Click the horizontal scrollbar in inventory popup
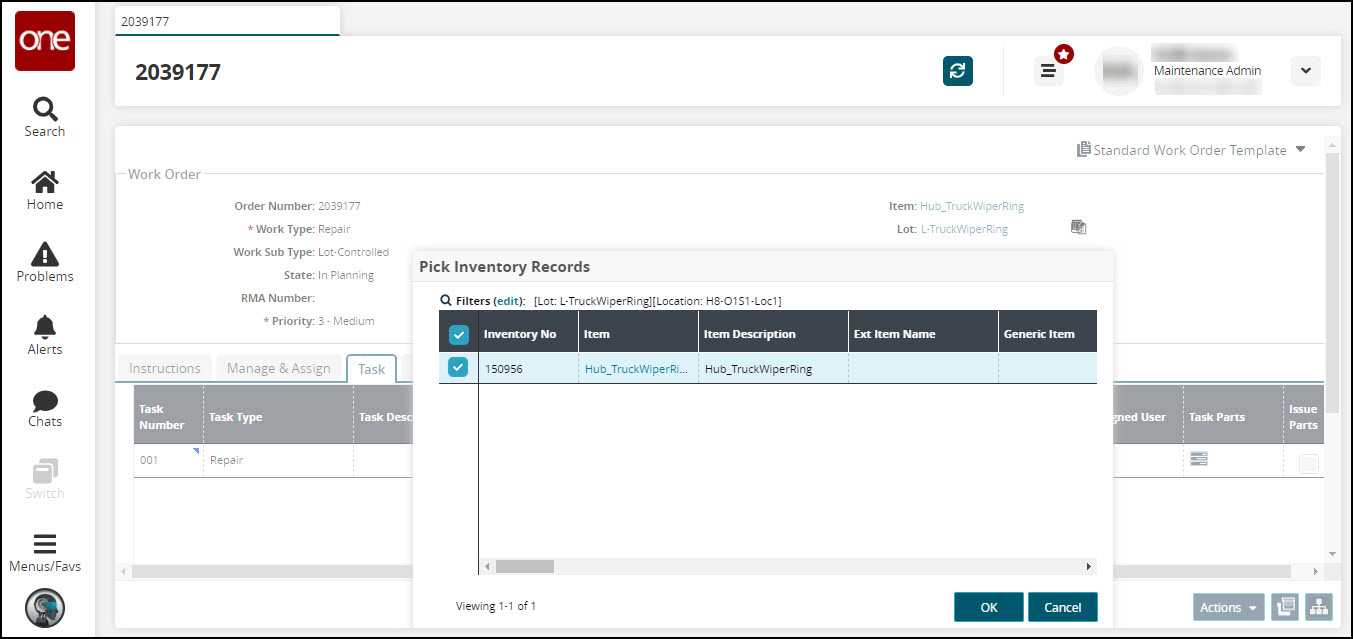The image size is (1353, 639). [x=524, y=566]
